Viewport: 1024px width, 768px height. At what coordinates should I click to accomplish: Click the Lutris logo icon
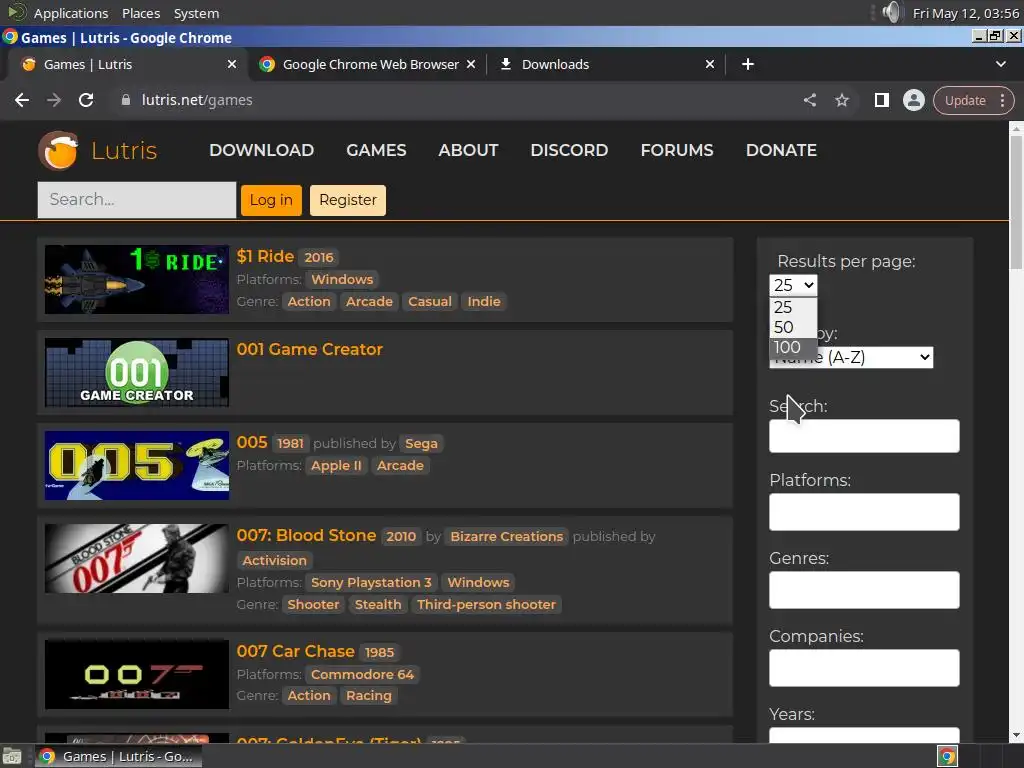(x=58, y=150)
